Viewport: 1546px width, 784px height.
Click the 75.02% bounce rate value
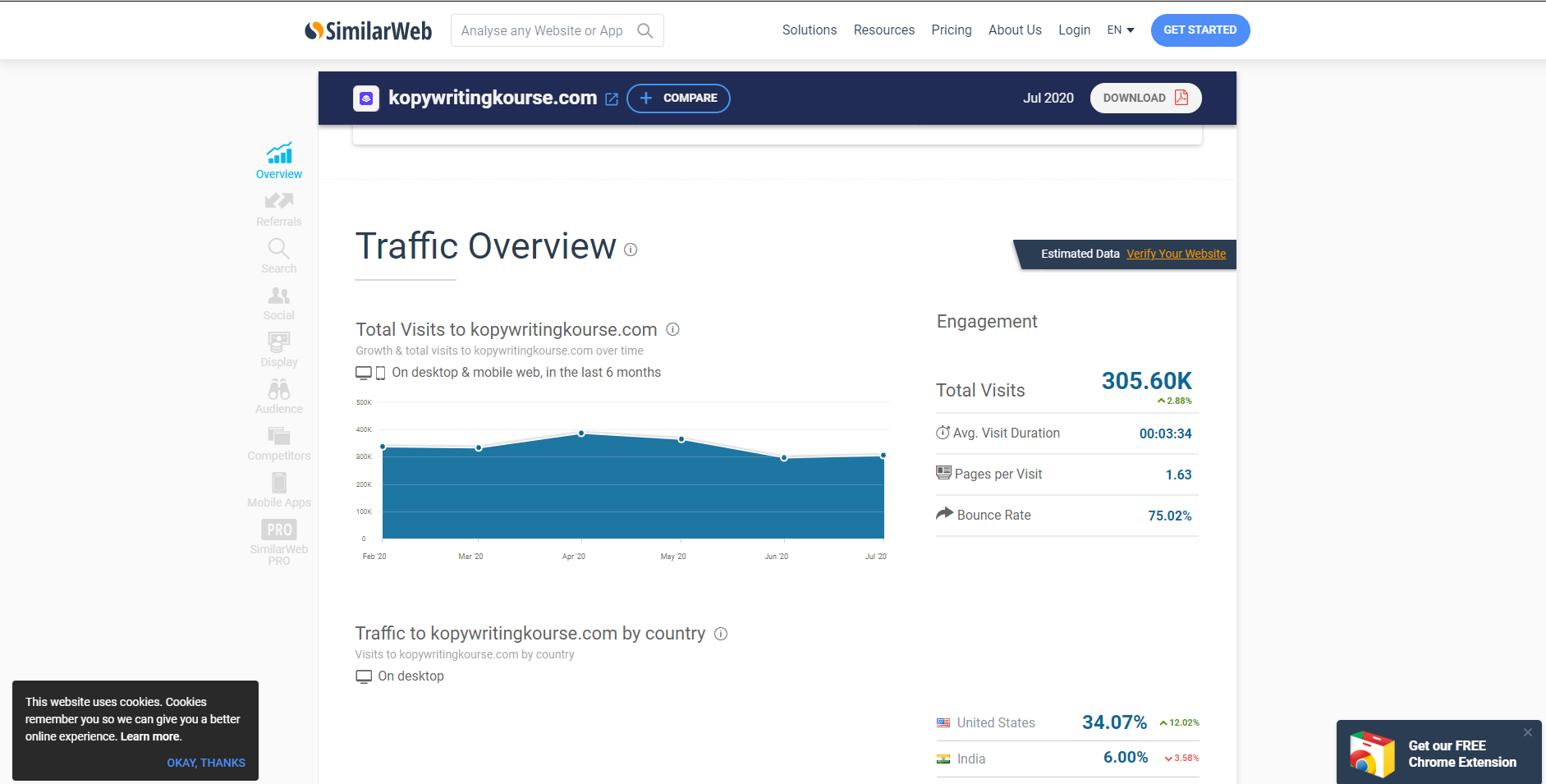click(x=1170, y=516)
